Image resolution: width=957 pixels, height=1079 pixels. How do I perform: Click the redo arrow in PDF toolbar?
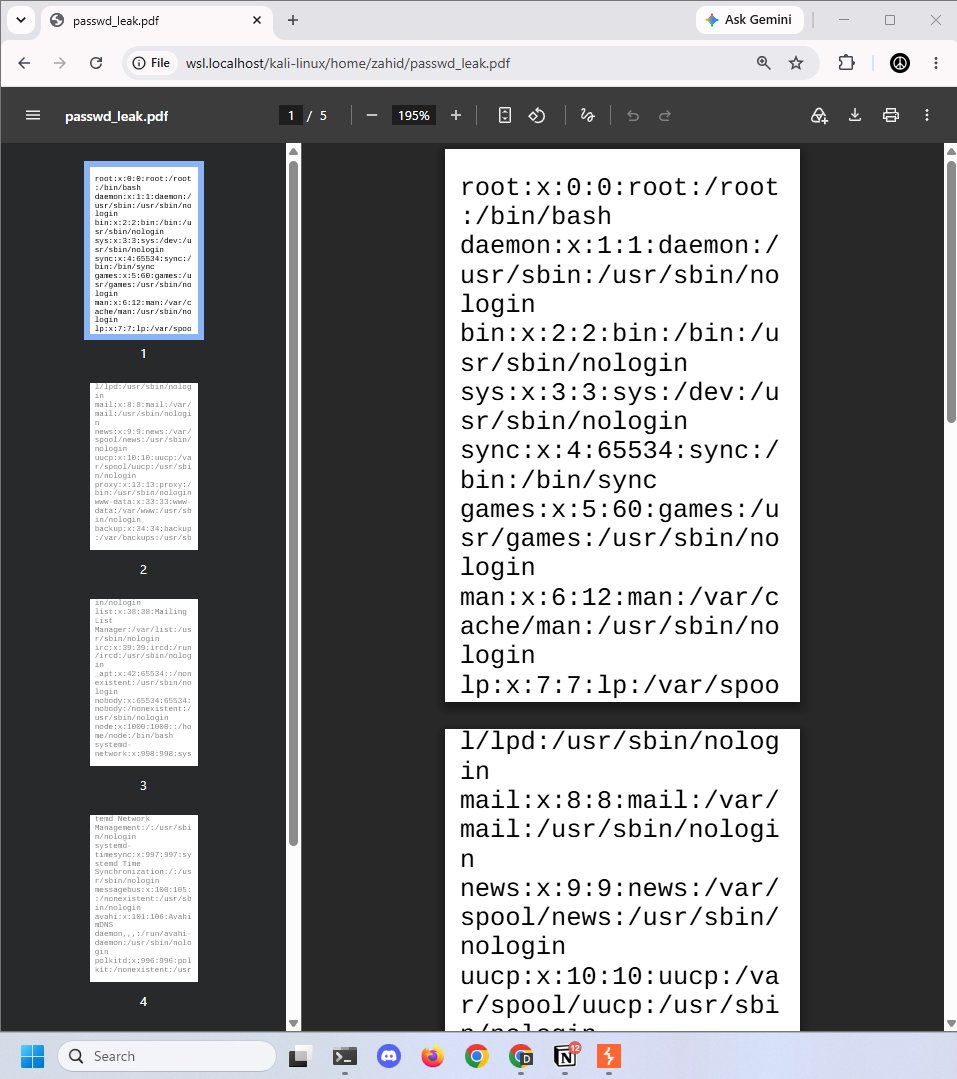pyautogui.click(x=665, y=116)
